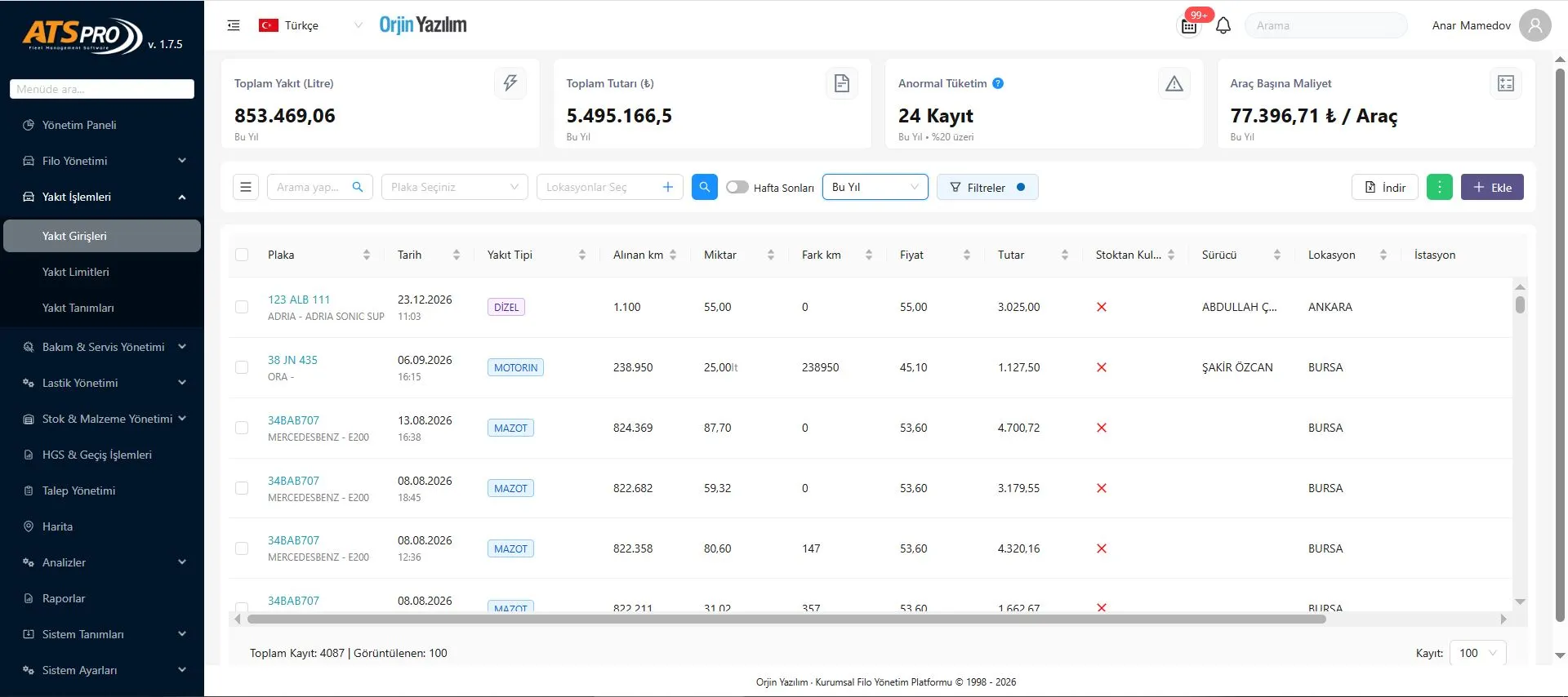Viewport: 1568px width, 697px height.
Task: Open the Bu Yıl period dropdown
Action: [x=875, y=187]
